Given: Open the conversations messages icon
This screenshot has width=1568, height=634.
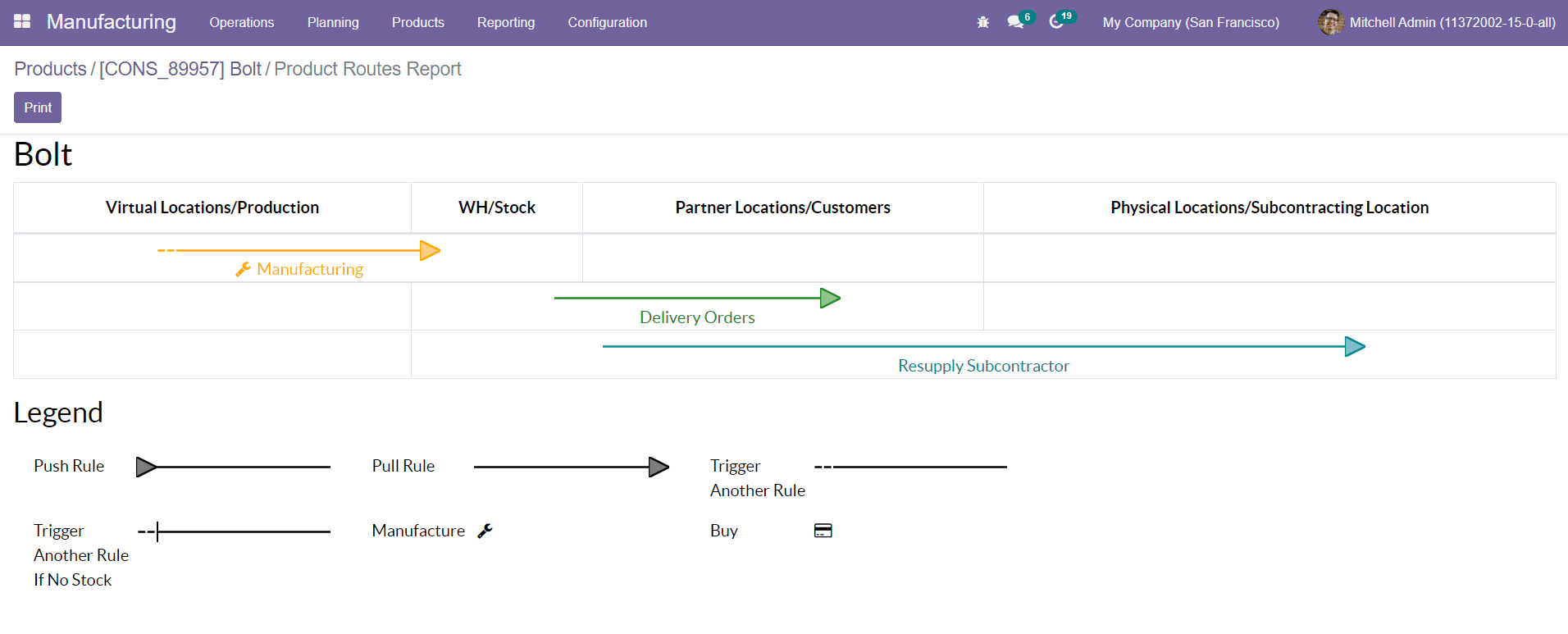Looking at the screenshot, I should point(1015,22).
